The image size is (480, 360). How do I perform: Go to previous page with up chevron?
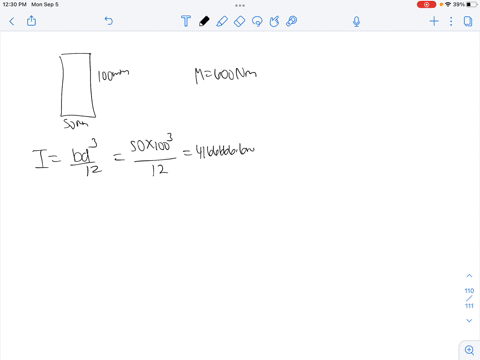[x=469, y=276]
